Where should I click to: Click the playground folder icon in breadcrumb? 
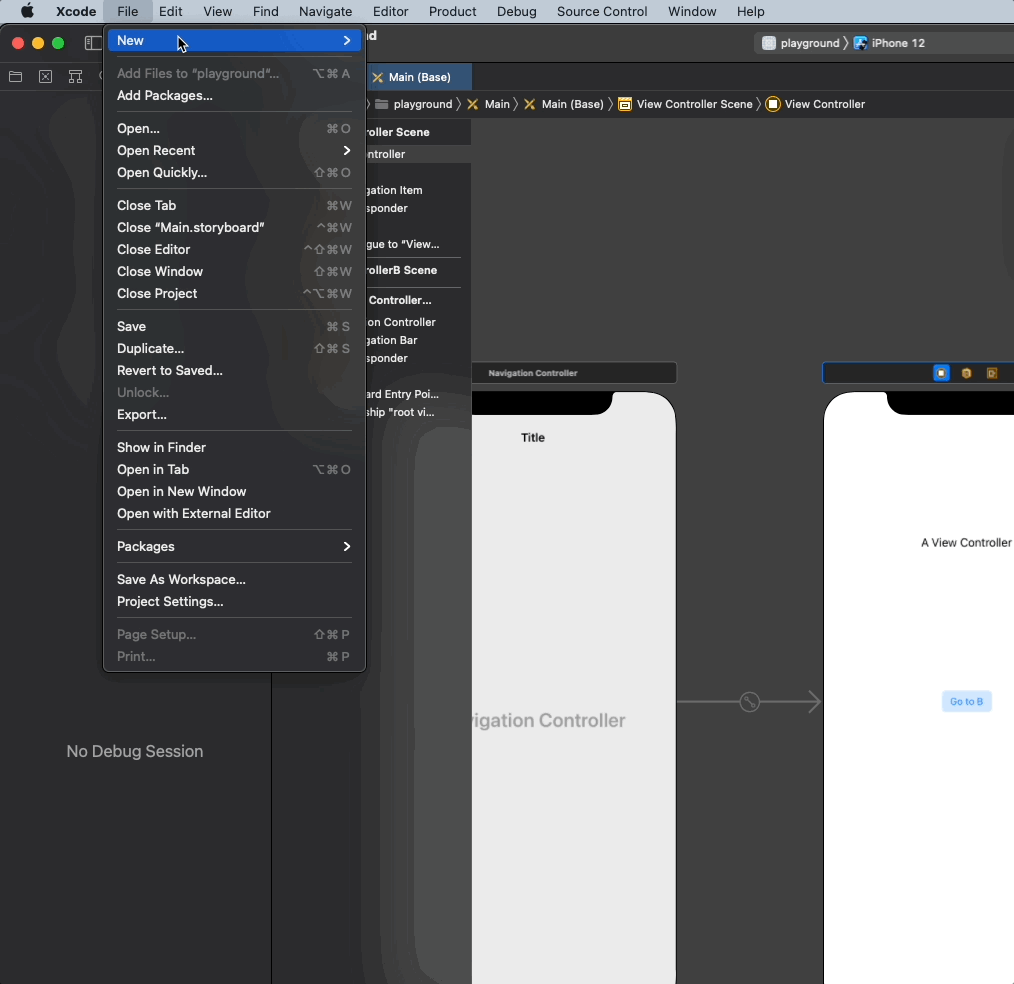click(x=382, y=104)
